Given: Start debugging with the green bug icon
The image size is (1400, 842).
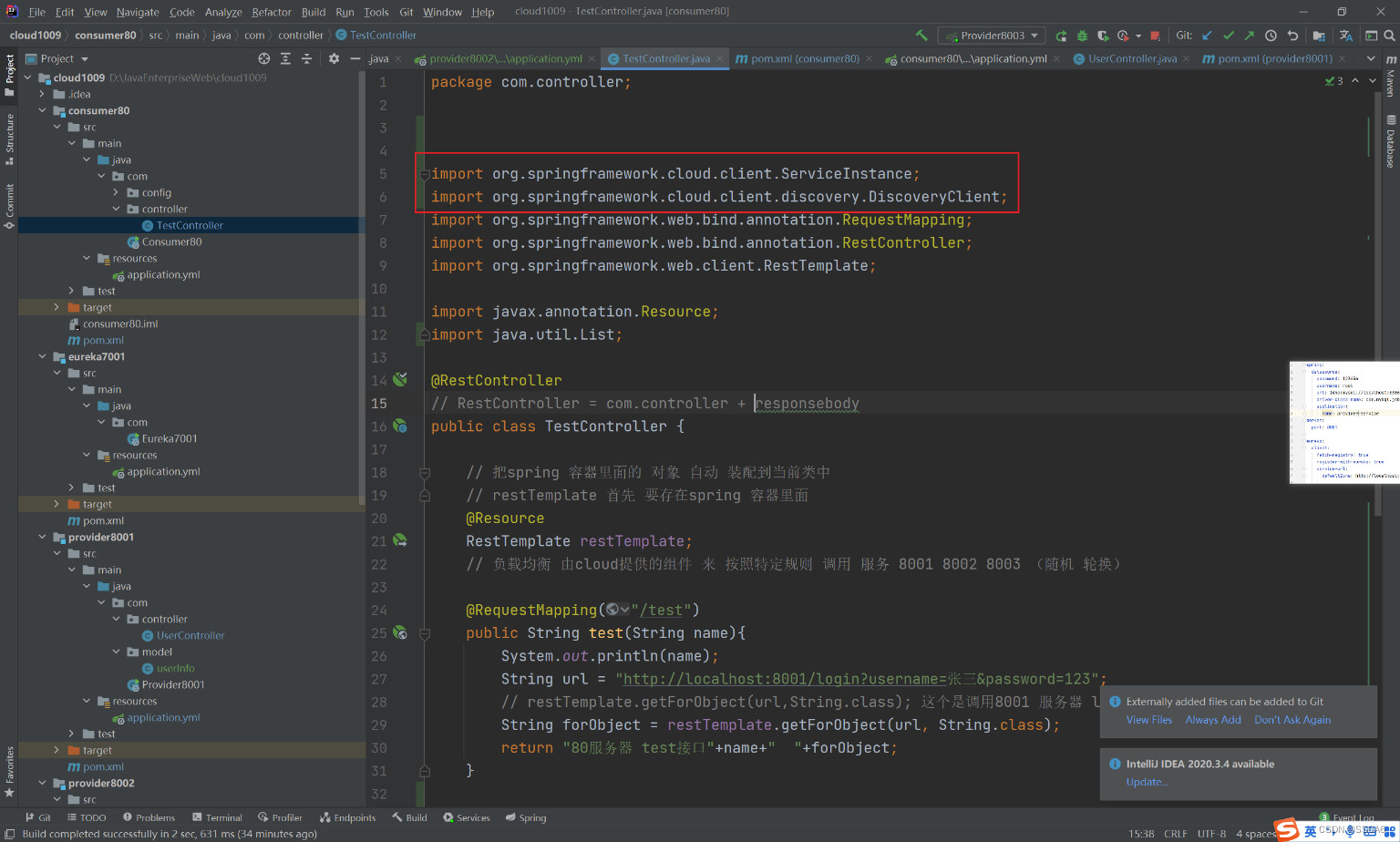Looking at the screenshot, I should 1082,36.
